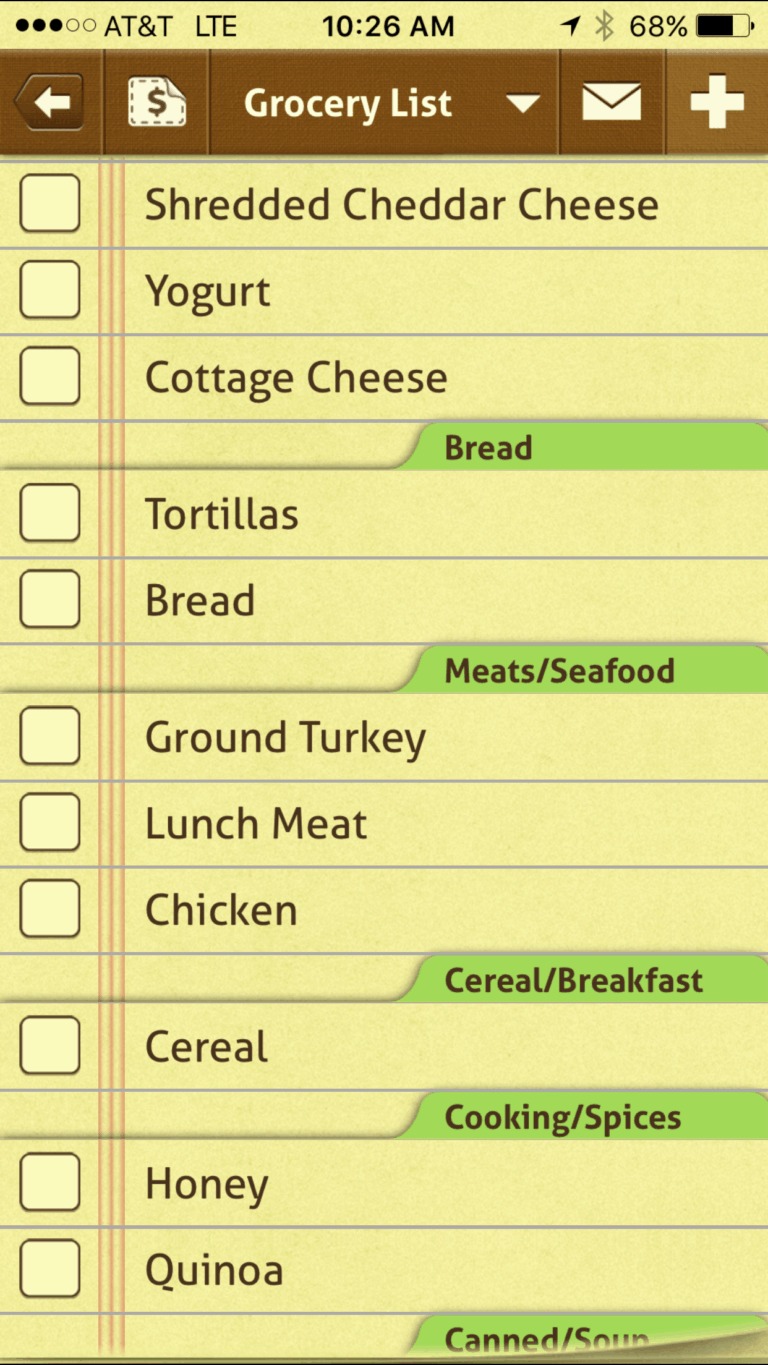Image resolution: width=768 pixels, height=1365 pixels.
Task: Tap the Bluetooth status icon
Action: [x=603, y=26]
